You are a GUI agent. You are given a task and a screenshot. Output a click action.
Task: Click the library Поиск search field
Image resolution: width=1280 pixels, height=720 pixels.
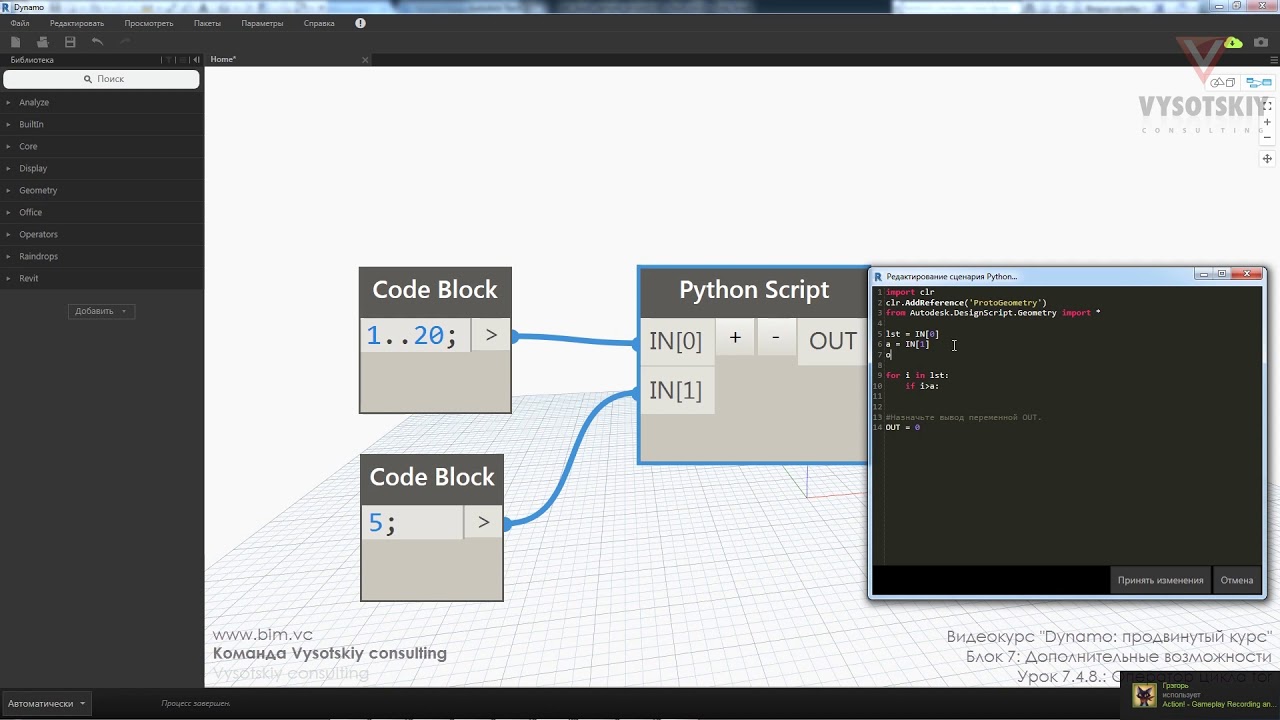pyautogui.click(x=102, y=79)
